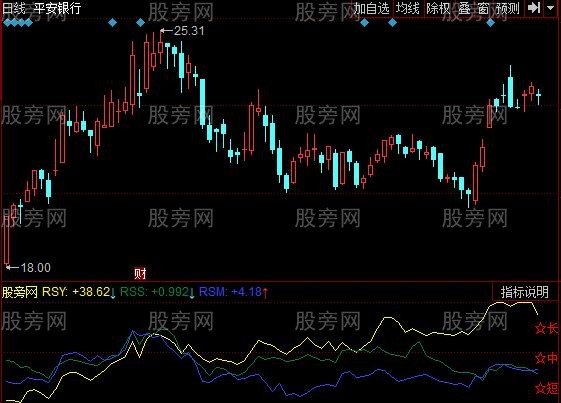Click the RSM: +4.18 indicator value

point(230,292)
